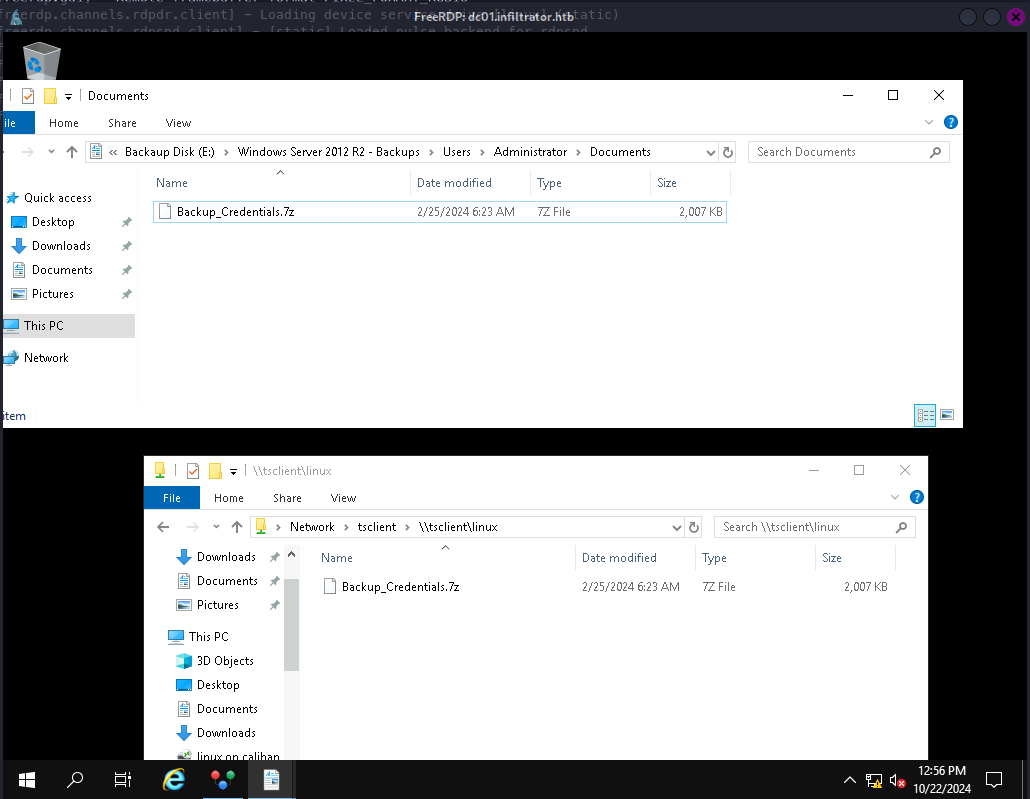Go forward in Documents window navigation
Image resolution: width=1030 pixels, height=799 pixels.
tap(28, 152)
